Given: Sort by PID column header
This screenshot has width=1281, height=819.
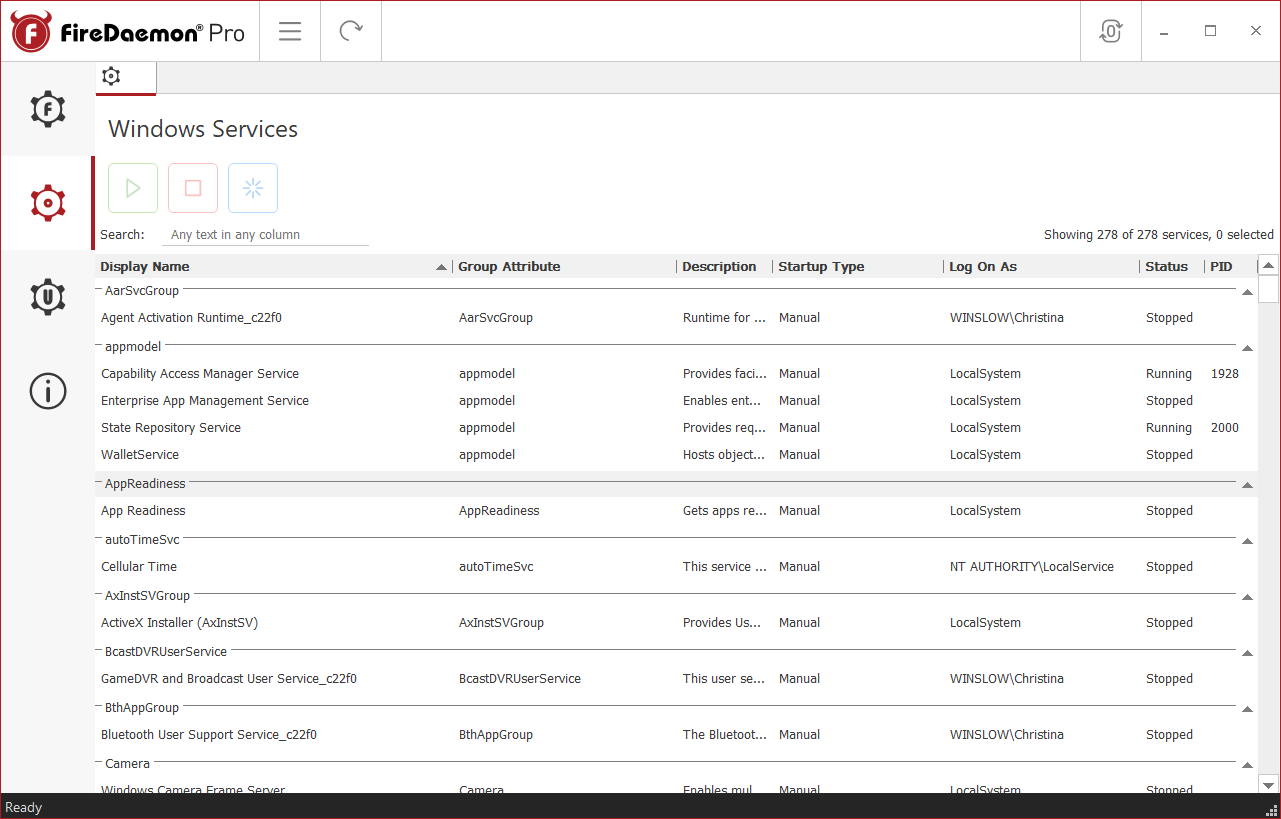Looking at the screenshot, I should [x=1229, y=267].
